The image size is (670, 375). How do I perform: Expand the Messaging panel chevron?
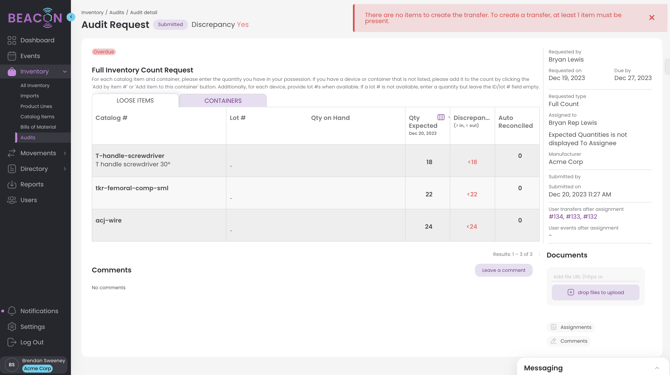pos(657,368)
